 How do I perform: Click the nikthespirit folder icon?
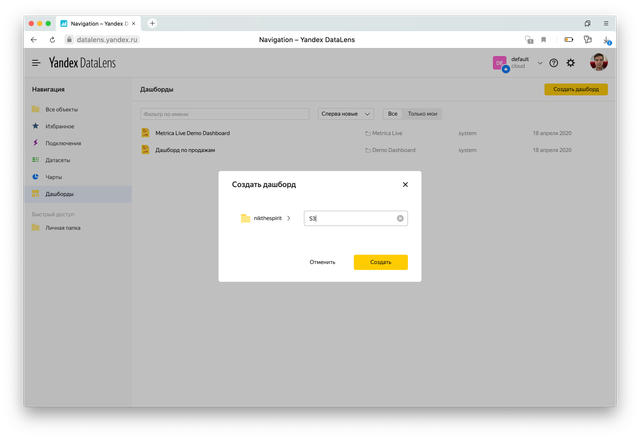click(245, 218)
